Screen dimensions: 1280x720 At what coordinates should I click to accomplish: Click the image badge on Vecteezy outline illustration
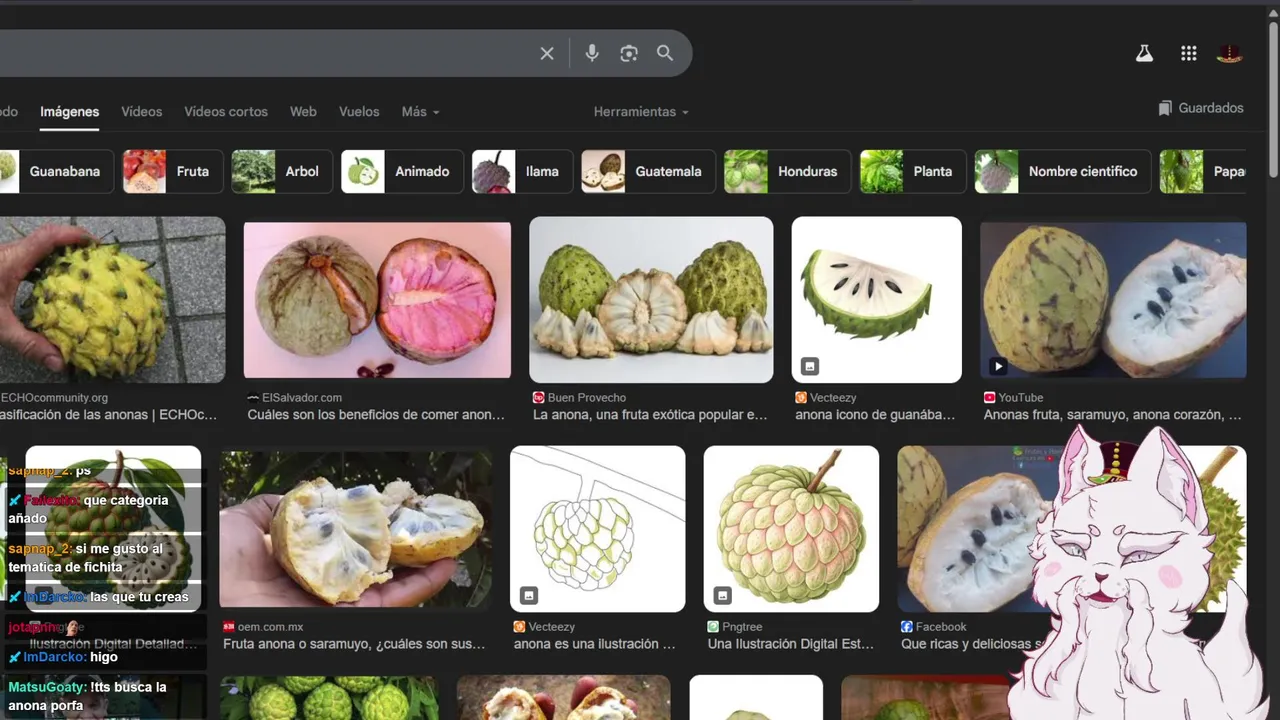(529, 596)
